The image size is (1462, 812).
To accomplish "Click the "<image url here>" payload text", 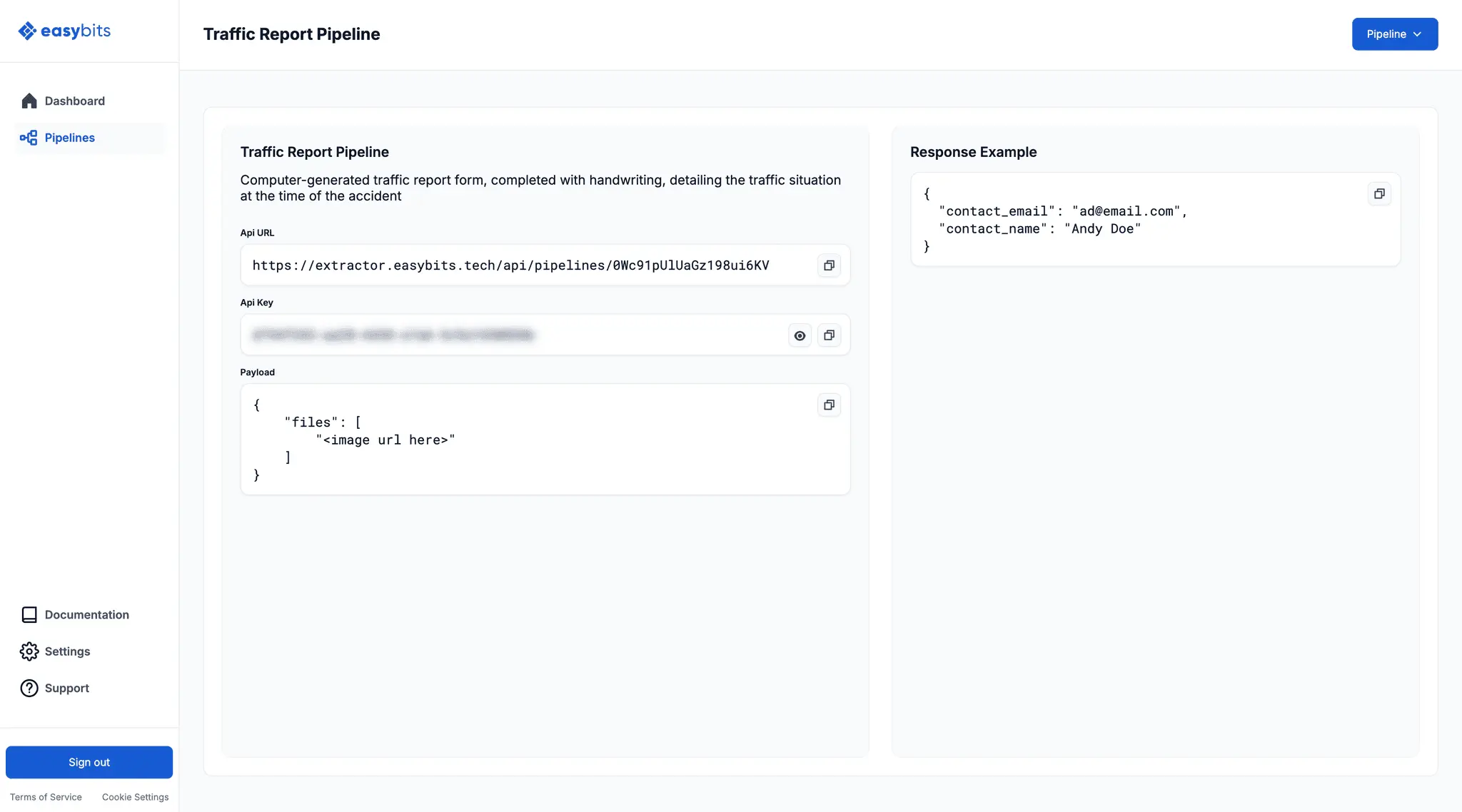I will tap(385, 440).
